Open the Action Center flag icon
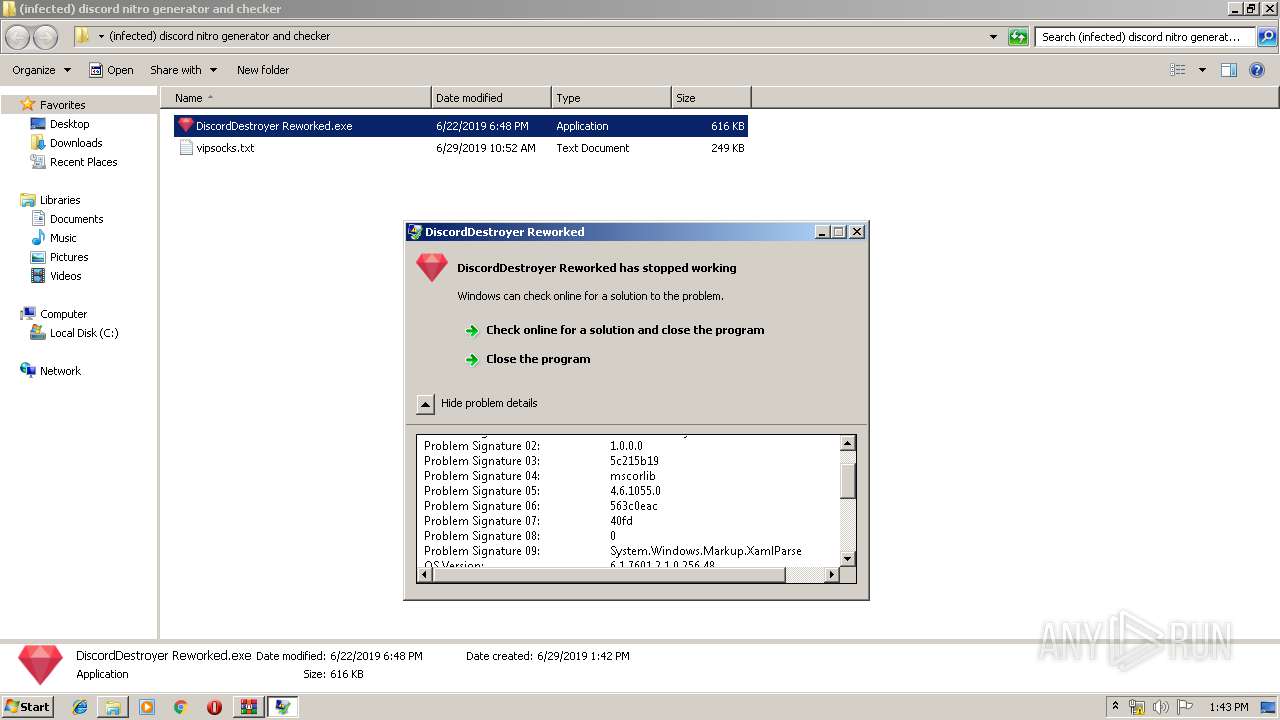This screenshot has height=720, width=1280. pos(1183,707)
